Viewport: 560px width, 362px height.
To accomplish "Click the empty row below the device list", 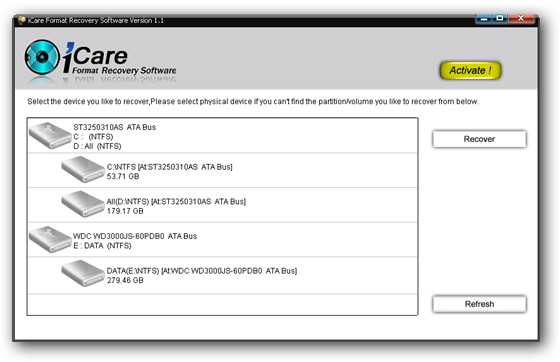I will (x=222, y=305).
